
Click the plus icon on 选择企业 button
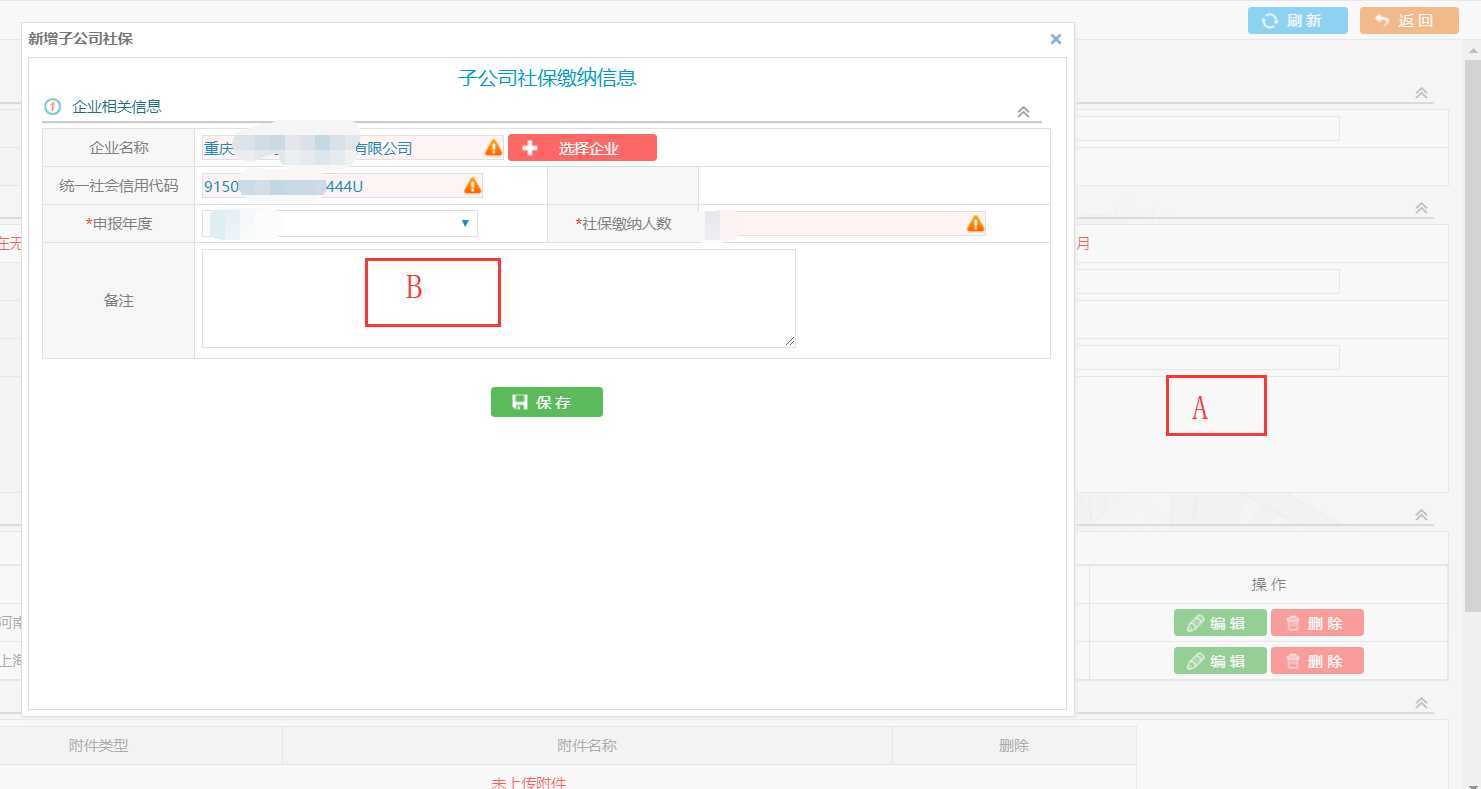[530, 148]
